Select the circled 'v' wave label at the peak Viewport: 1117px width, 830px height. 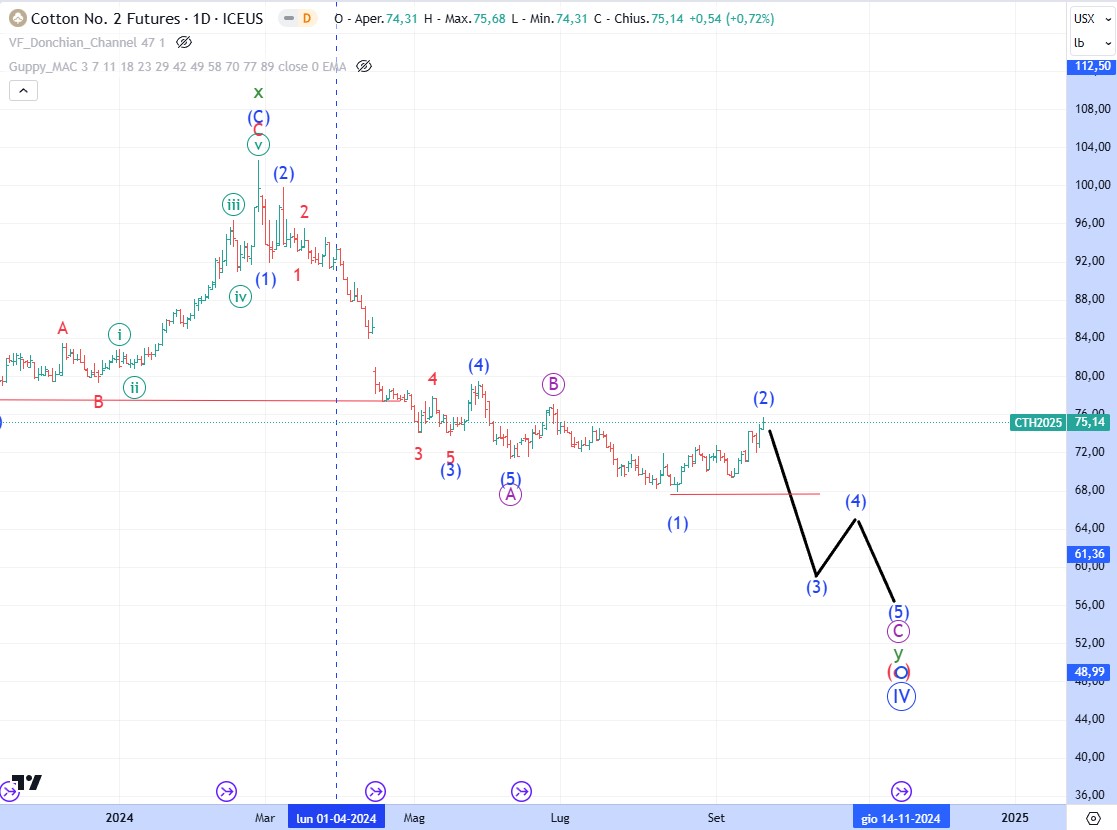259,145
